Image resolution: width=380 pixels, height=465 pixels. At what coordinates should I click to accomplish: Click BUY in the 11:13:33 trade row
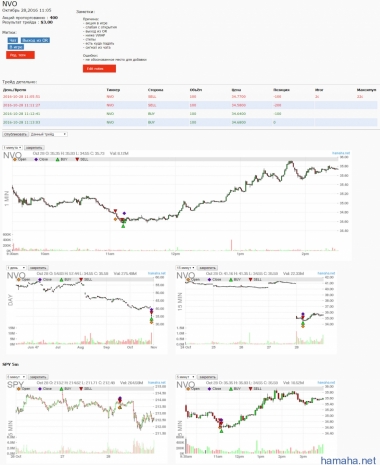click(151, 122)
